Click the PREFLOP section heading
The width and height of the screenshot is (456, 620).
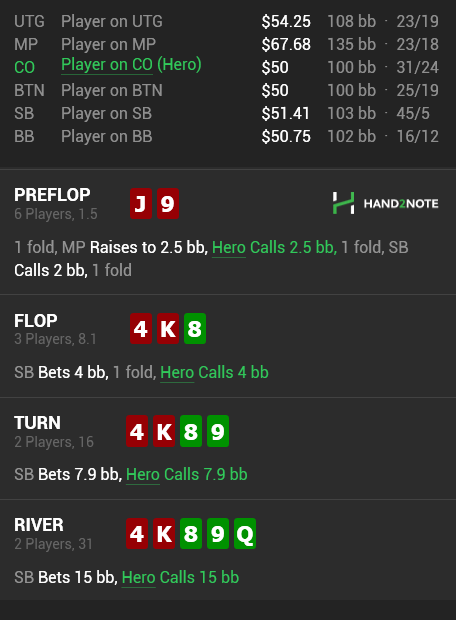(52, 195)
